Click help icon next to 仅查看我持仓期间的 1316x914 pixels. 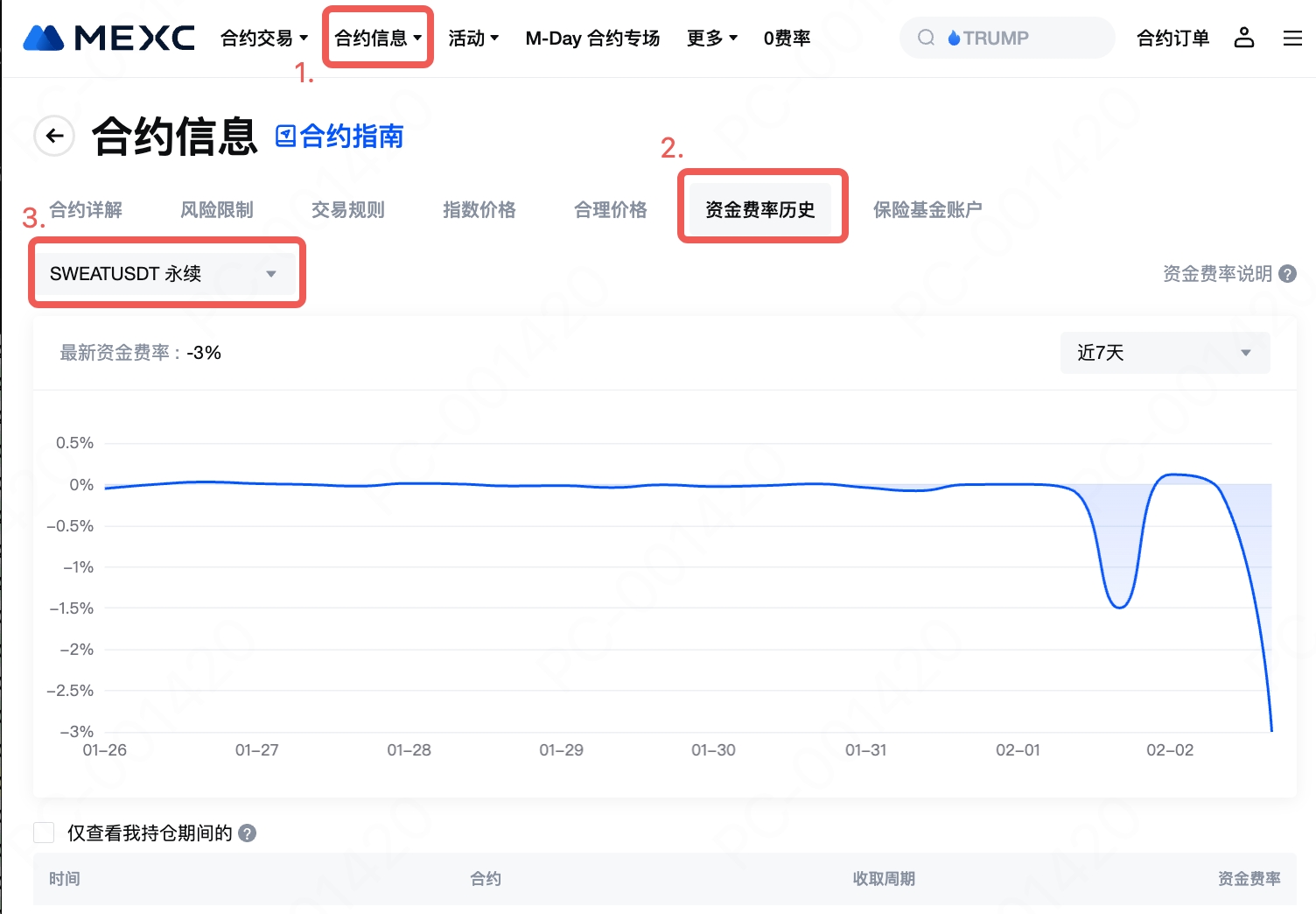pos(248,833)
